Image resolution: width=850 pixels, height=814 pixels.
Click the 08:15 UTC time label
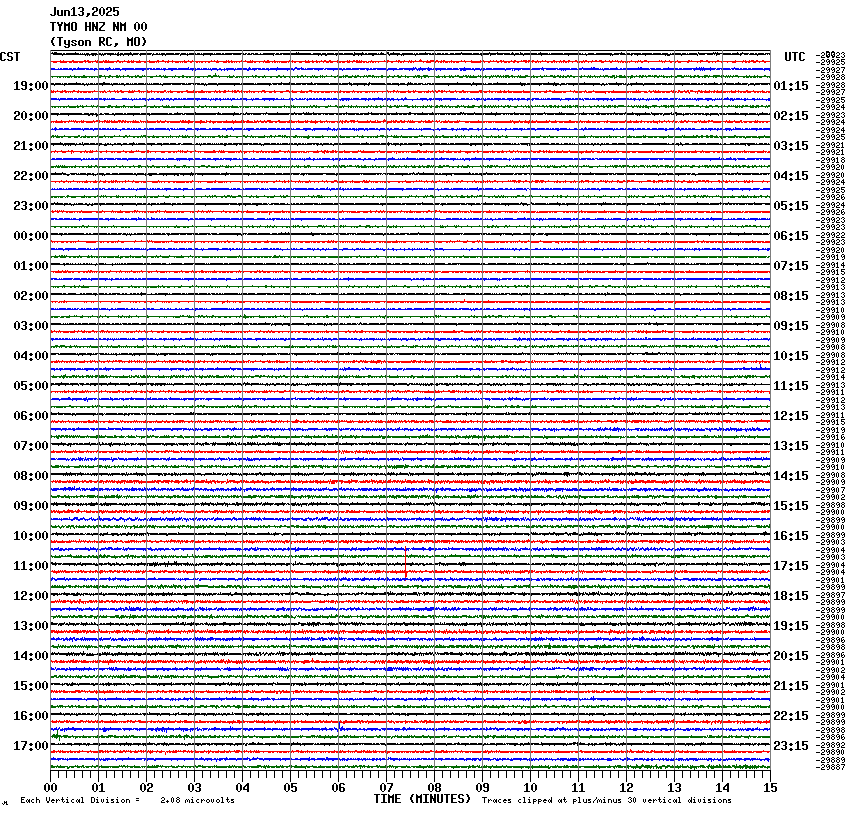[x=791, y=296]
